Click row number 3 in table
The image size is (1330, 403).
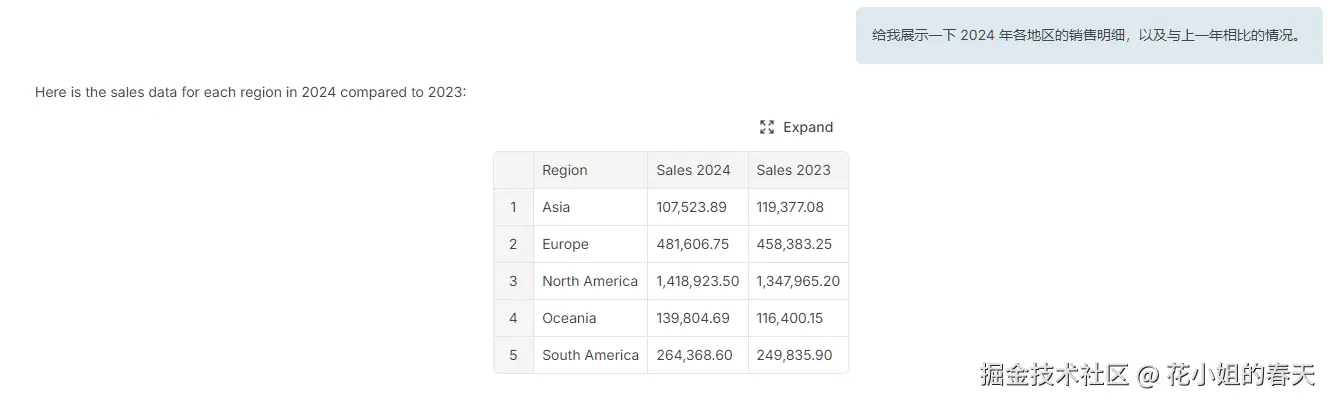[x=514, y=281]
